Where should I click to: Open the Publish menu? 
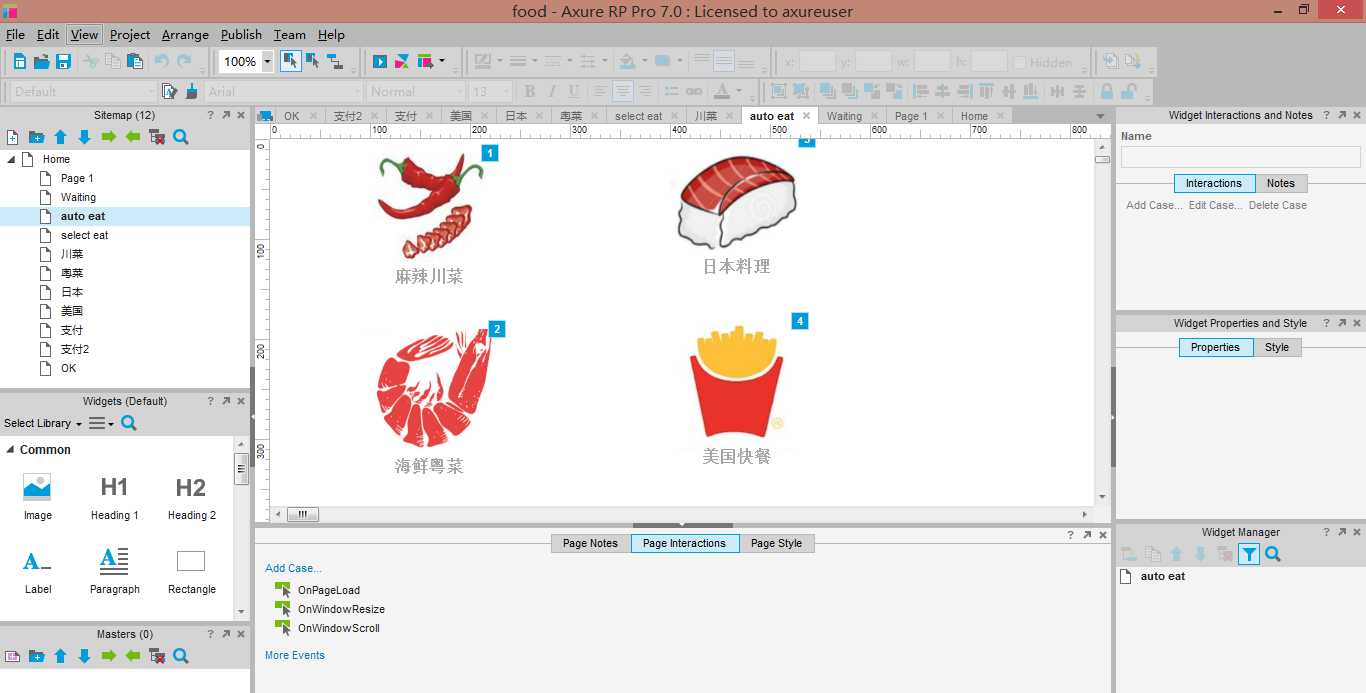pyautogui.click(x=241, y=34)
